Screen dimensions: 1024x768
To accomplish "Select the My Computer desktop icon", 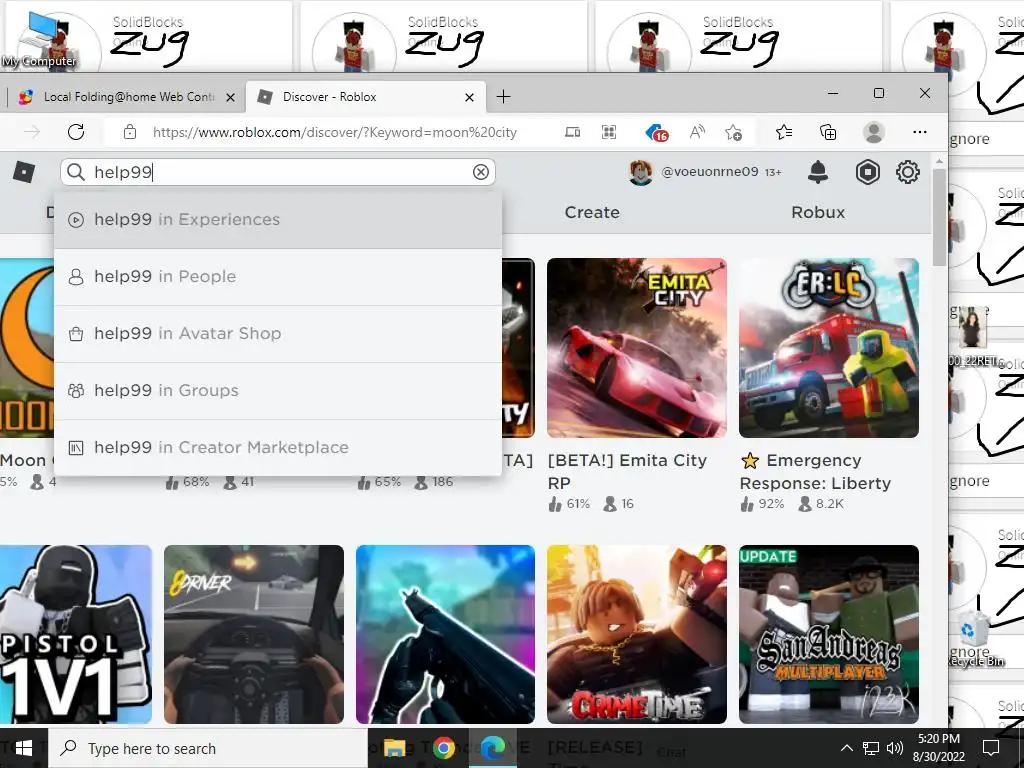I will pos(40,39).
